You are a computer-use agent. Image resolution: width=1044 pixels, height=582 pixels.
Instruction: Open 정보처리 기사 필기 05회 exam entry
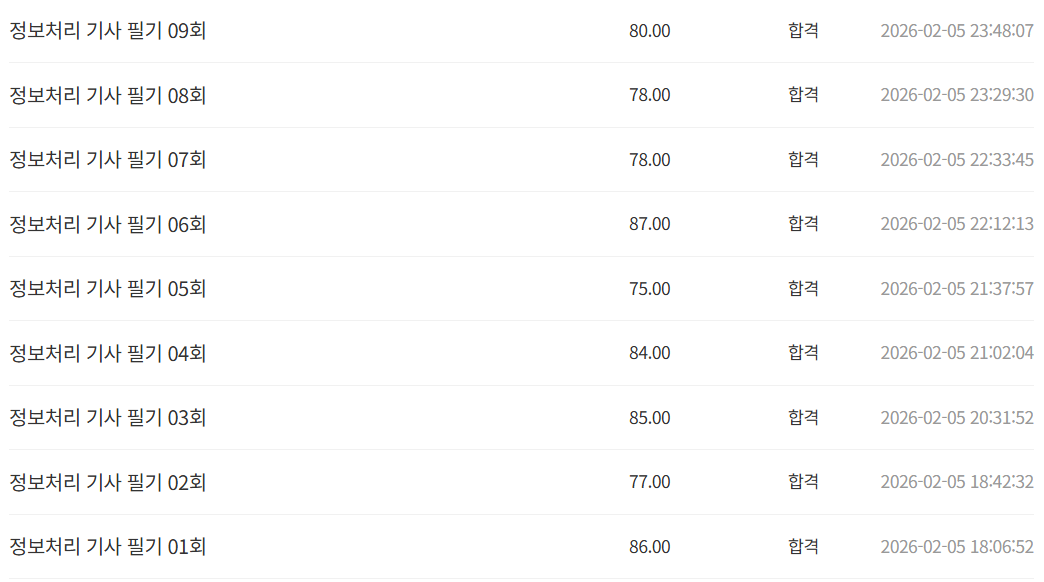[x=107, y=288]
